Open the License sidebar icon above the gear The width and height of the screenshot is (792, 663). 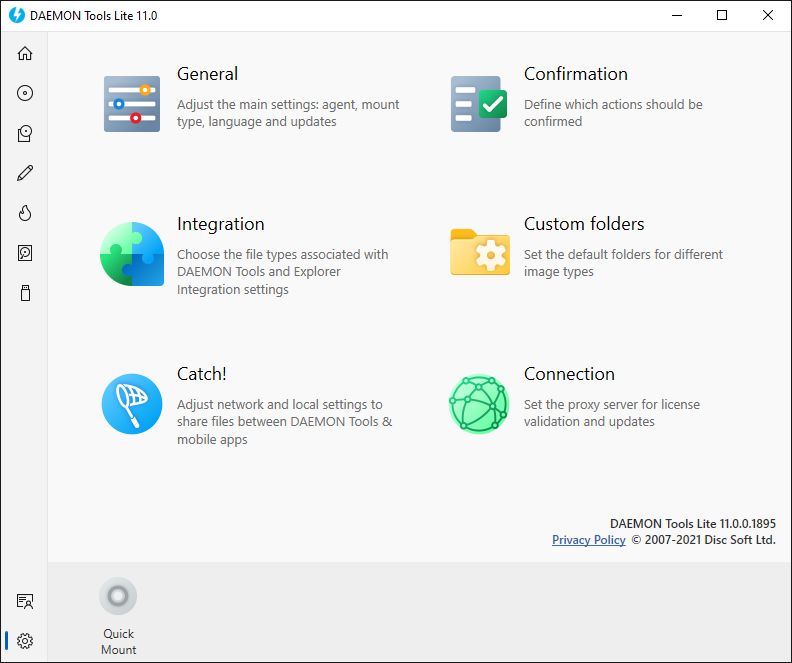coord(25,601)
